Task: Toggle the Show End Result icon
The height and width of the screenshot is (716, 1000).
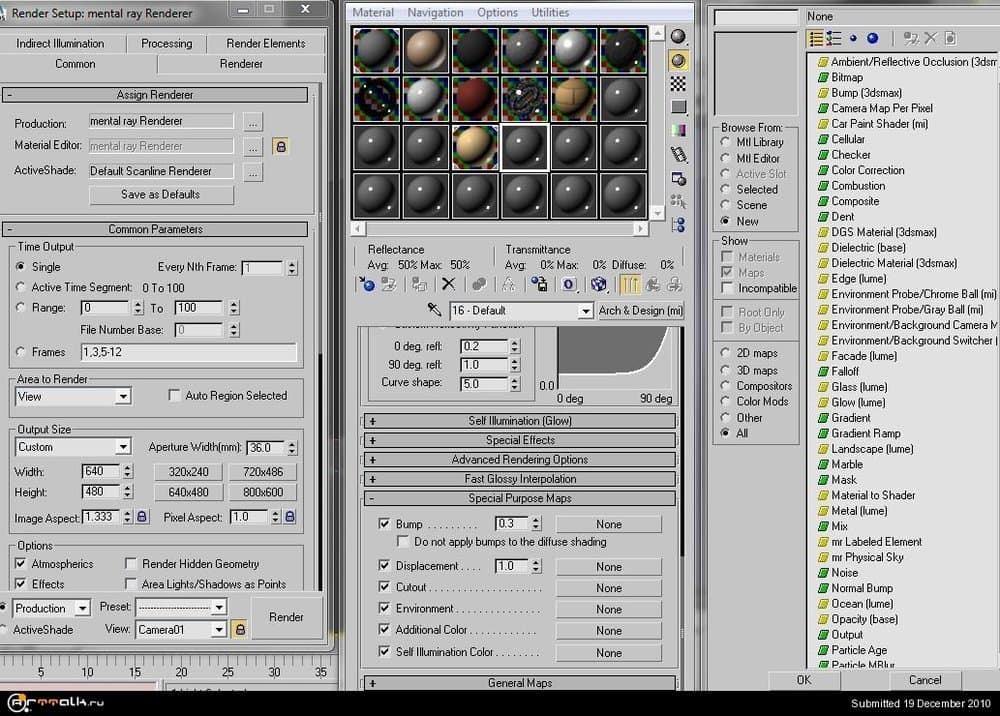Action: tap(629, 284)
